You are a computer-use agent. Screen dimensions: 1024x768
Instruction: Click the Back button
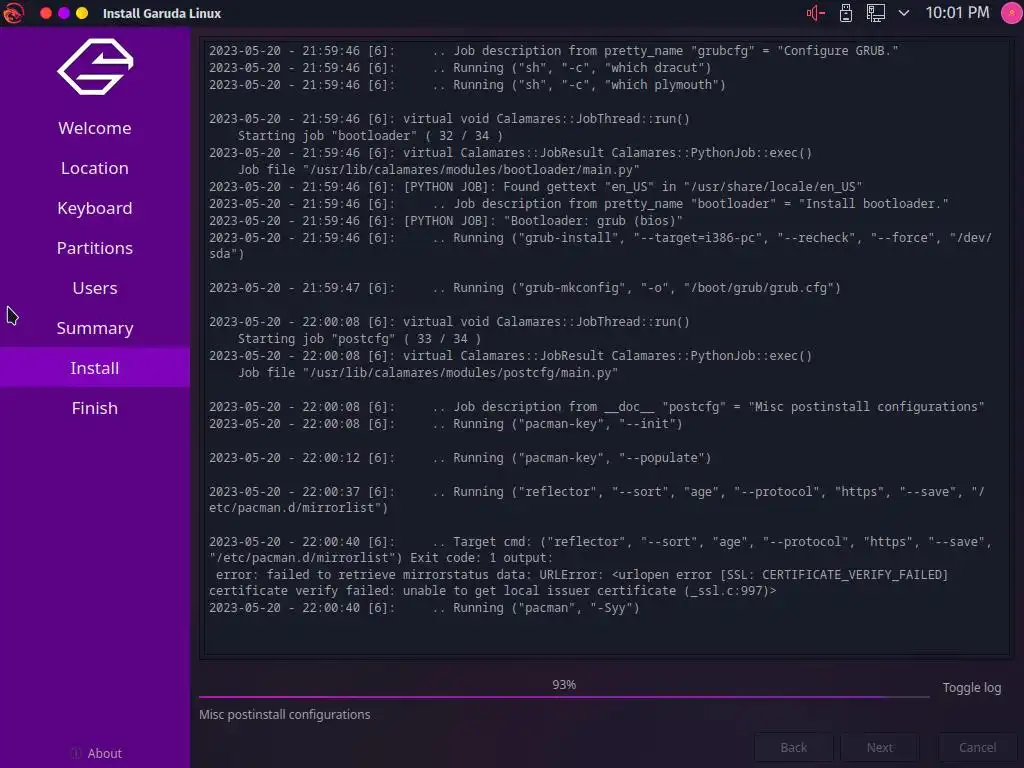coord(793,747)
